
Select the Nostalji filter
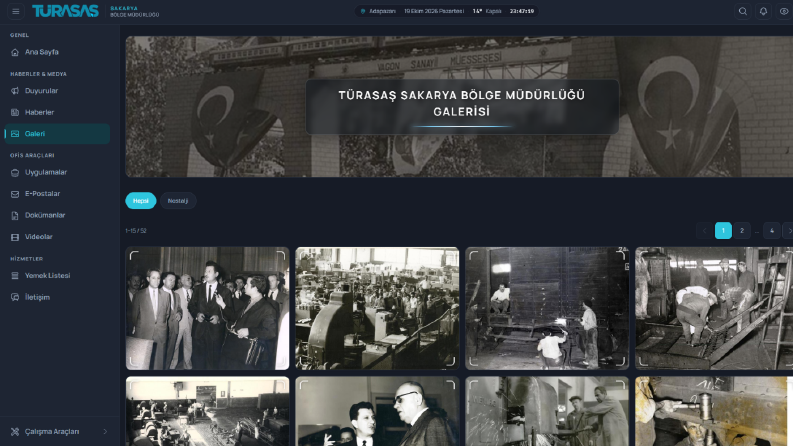(178, 201)
